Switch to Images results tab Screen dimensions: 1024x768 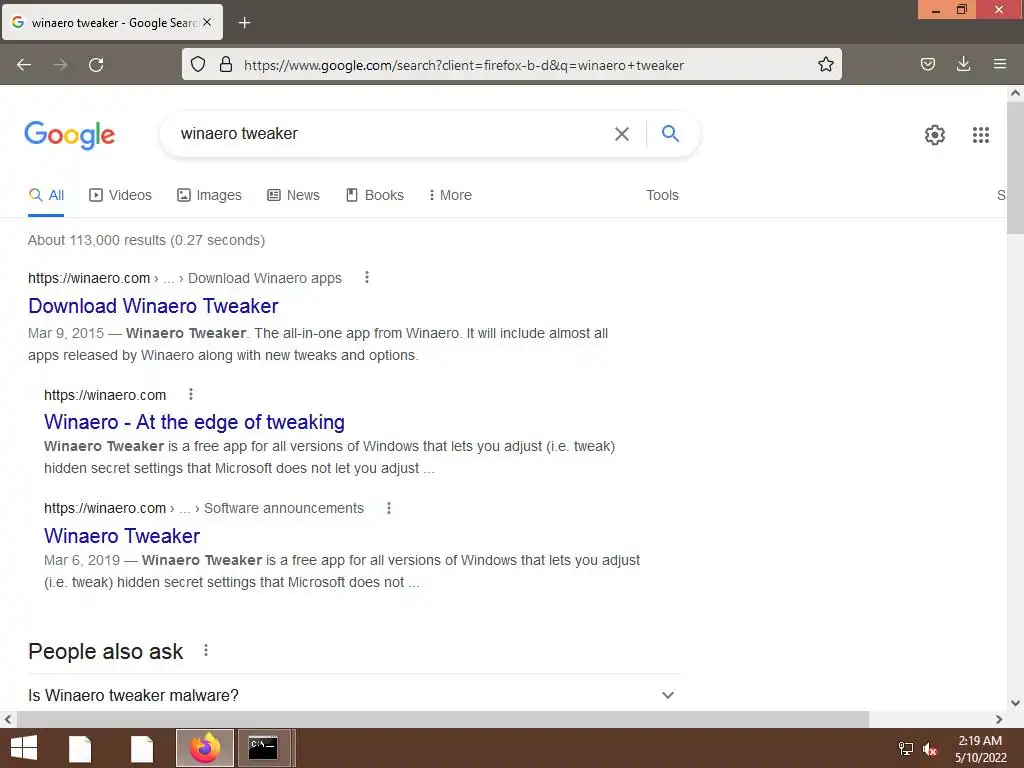[x=209, y=195]
